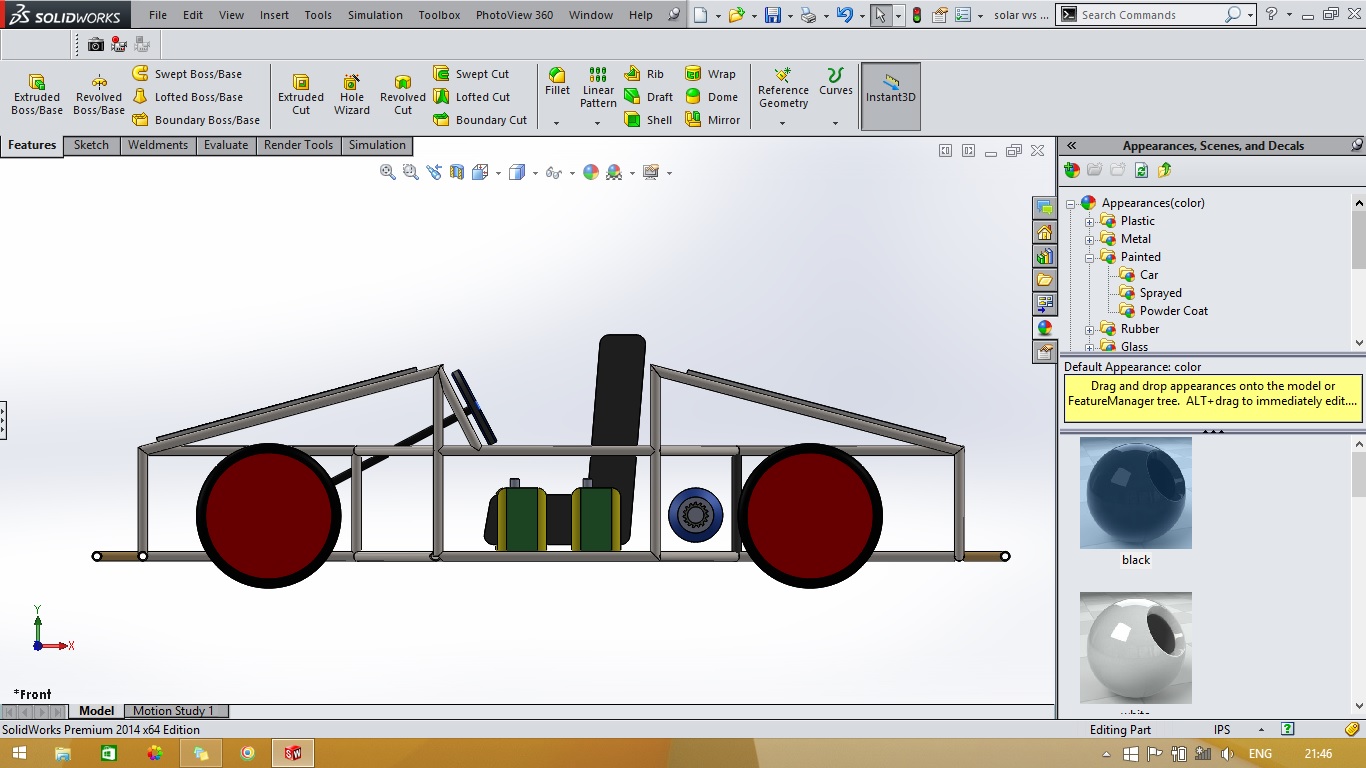Pick the Lofted Boss/Base feature
The image size is (1366, 768).
[187, 97]
